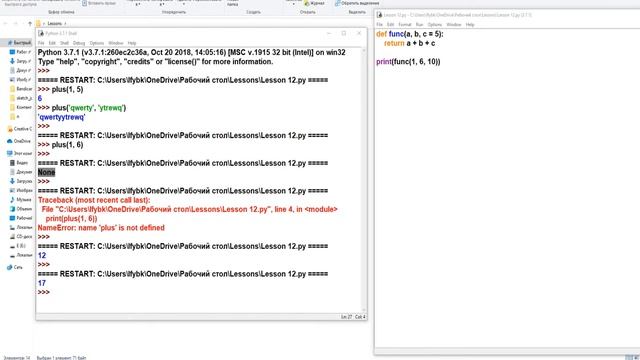Click print(func(1, 6, 10)) line in editor
This screenshot has height=360, width=640.
(408, 62)
